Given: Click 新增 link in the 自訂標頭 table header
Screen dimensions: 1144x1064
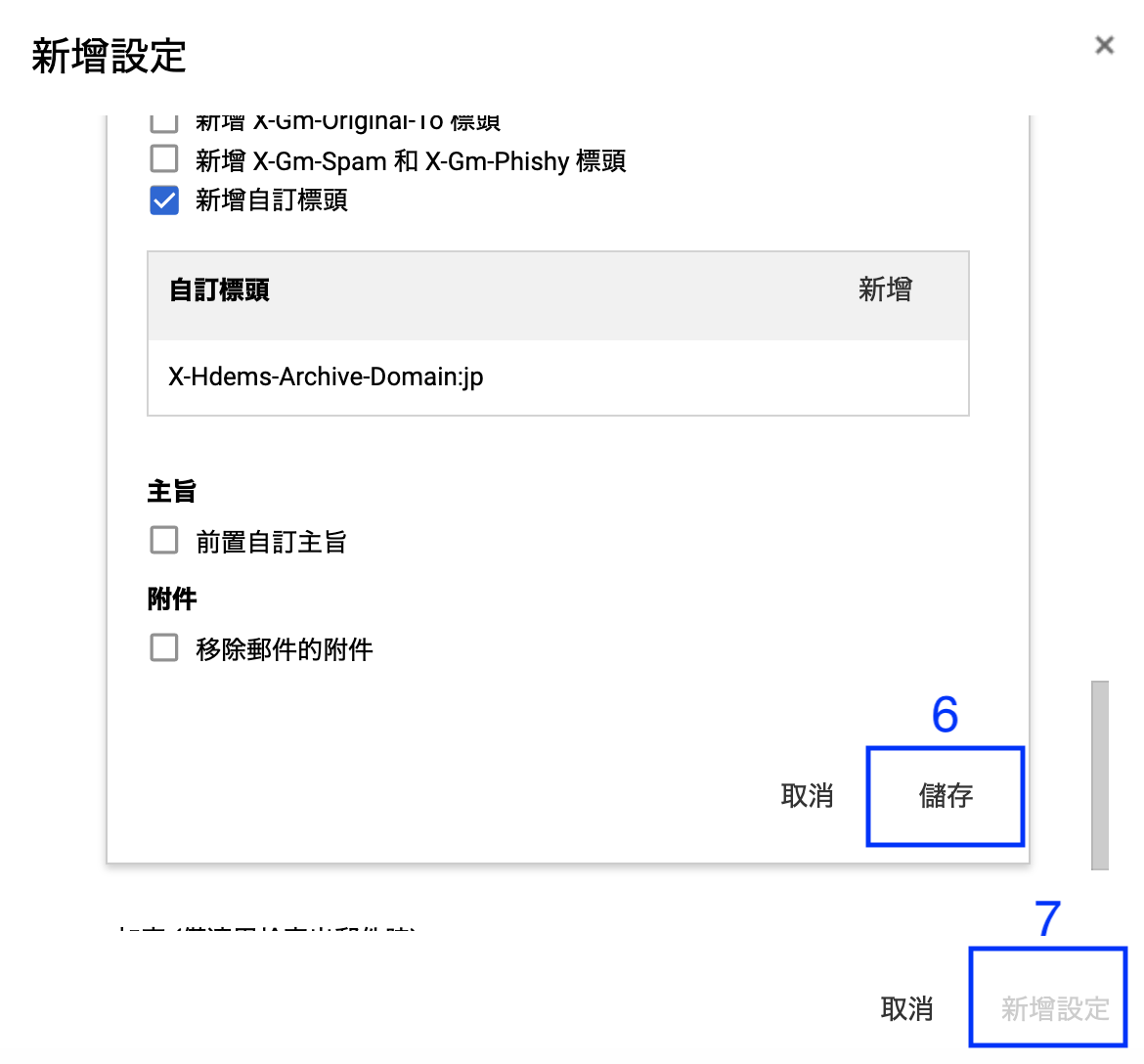Looking at the screenshot, I should [x=885, y=289].
